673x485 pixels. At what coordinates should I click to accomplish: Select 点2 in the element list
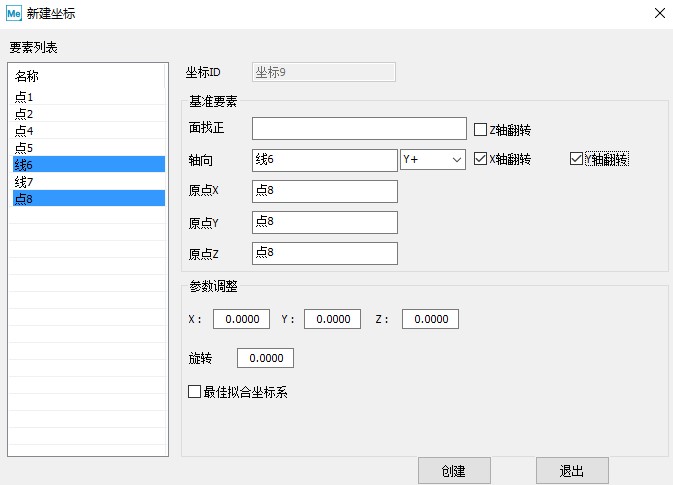tap(25, 114)
